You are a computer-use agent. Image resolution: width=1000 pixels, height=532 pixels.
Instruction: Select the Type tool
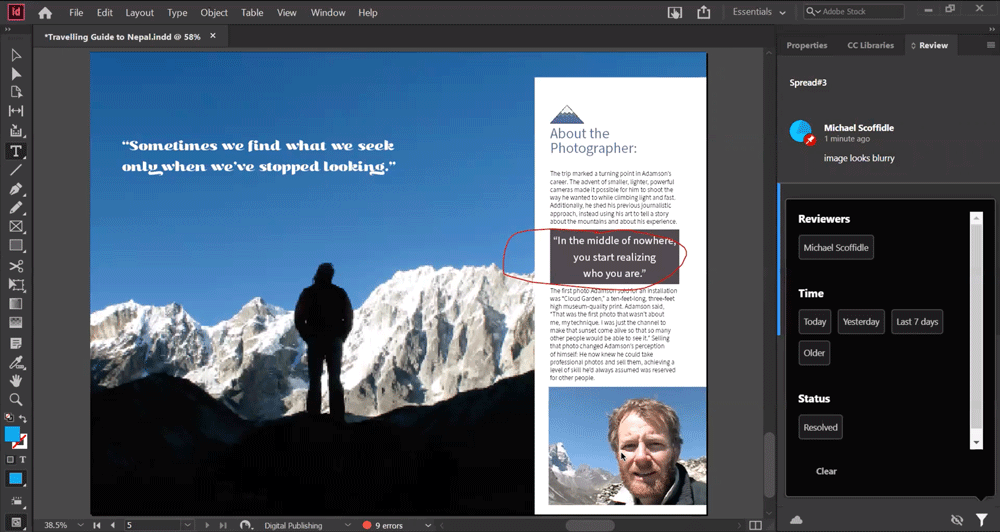(x=16, y=151)
